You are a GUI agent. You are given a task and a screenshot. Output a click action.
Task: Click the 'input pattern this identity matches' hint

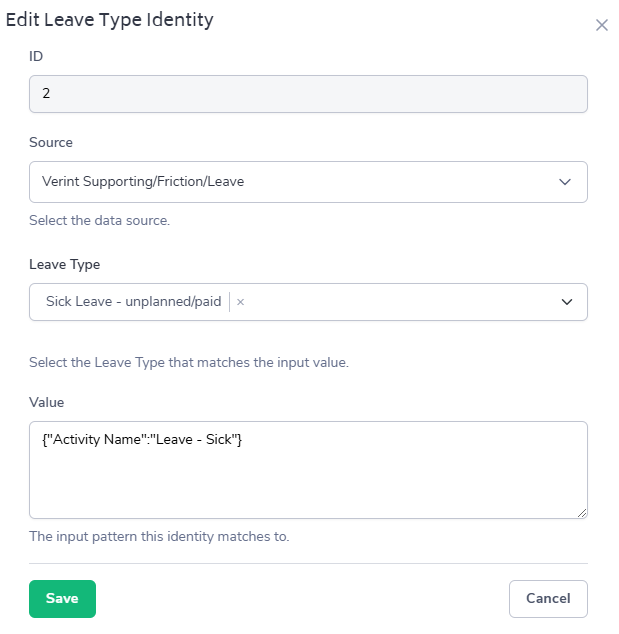159,536
